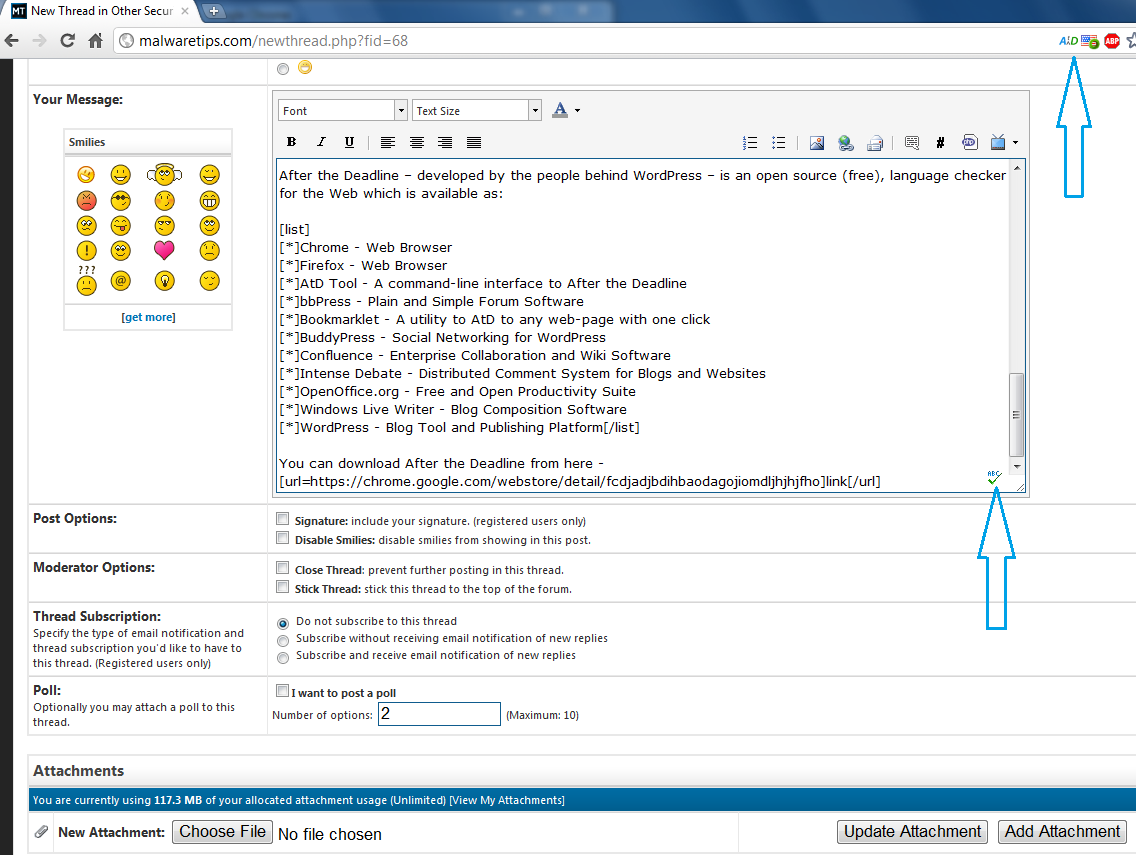The height and width of the screenshot is (855, 1136).
Task: Insert bulleted list in editor
Action: [x=779, y=142]
